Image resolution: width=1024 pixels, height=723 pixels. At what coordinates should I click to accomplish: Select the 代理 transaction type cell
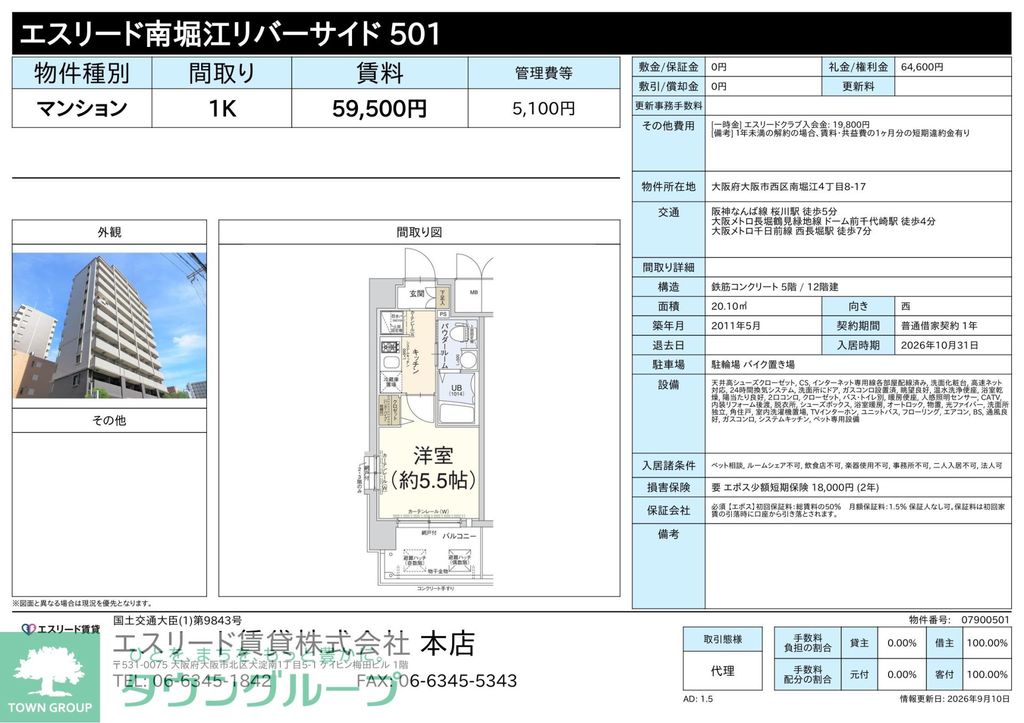(723, 671)
